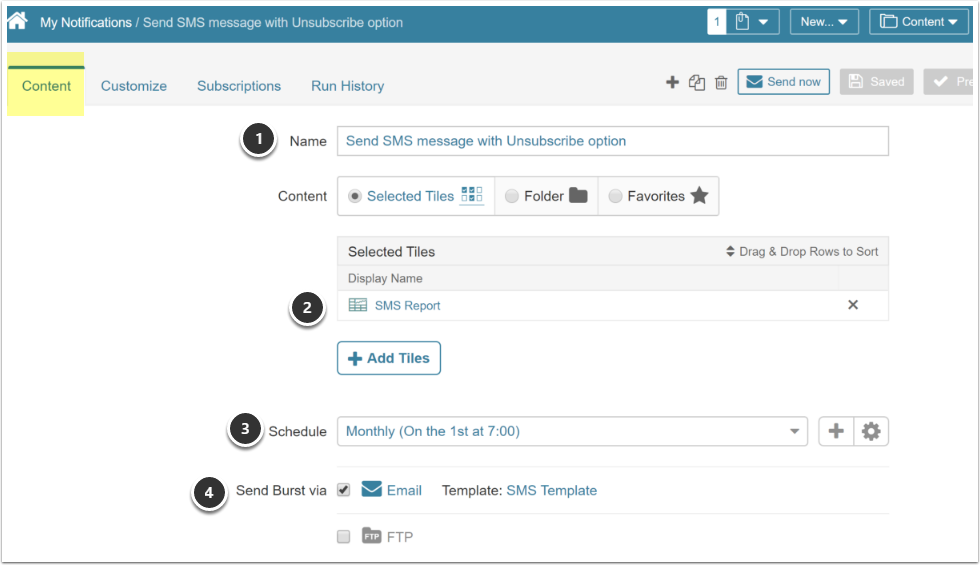The image size is (980, 565).
Task: Open the Schedule dropdown
Action: click(572, 431)
